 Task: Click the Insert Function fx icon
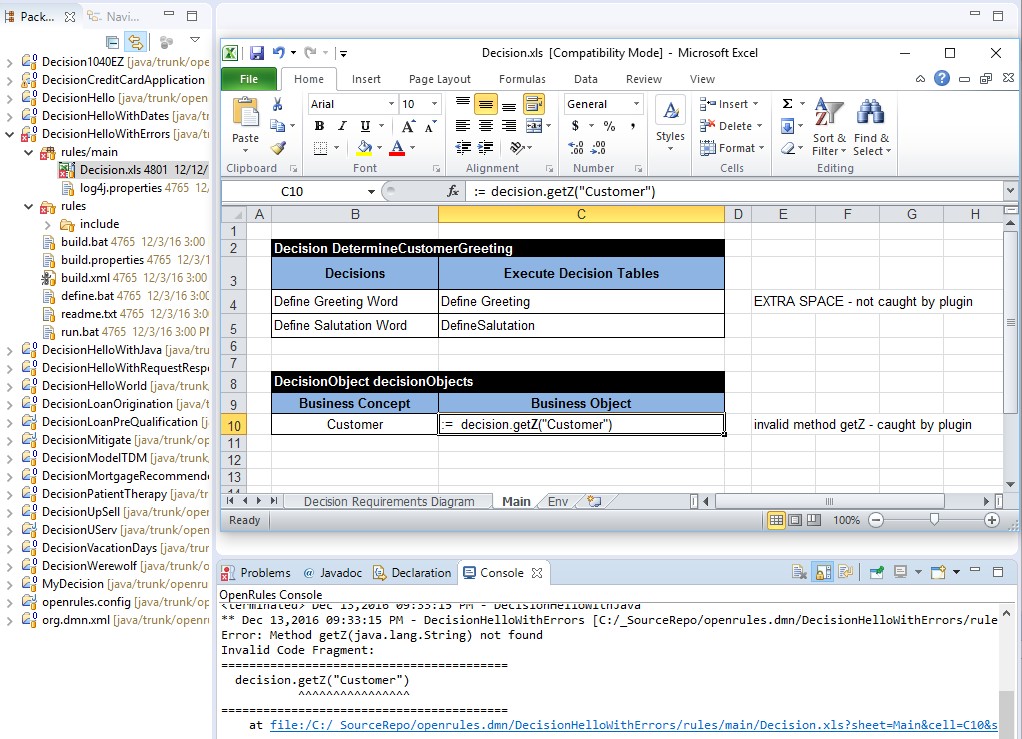click(x=453, y=191)
